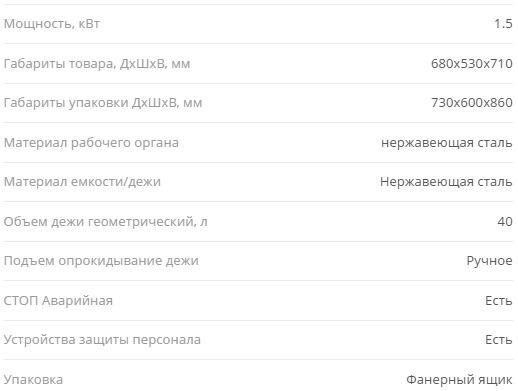Click 'Подъем опрокидывание дежи' label
Image resolution: width=518 pixels, height=391 pixels.
(101, 261)
